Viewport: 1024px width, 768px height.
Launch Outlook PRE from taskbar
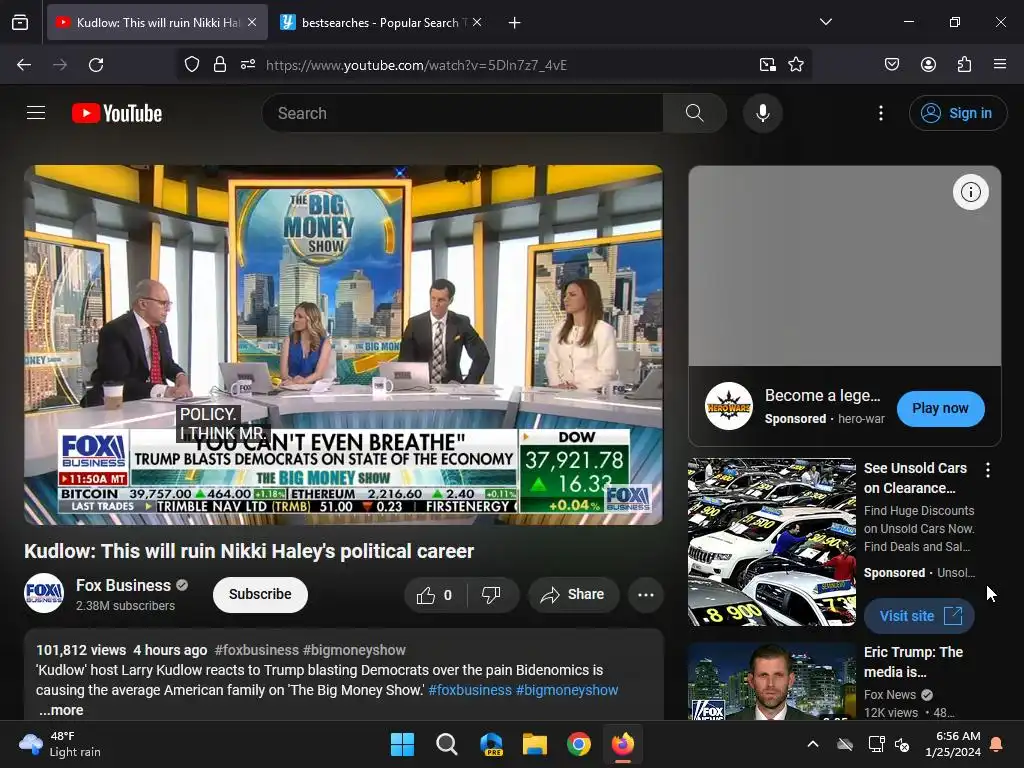491,744
